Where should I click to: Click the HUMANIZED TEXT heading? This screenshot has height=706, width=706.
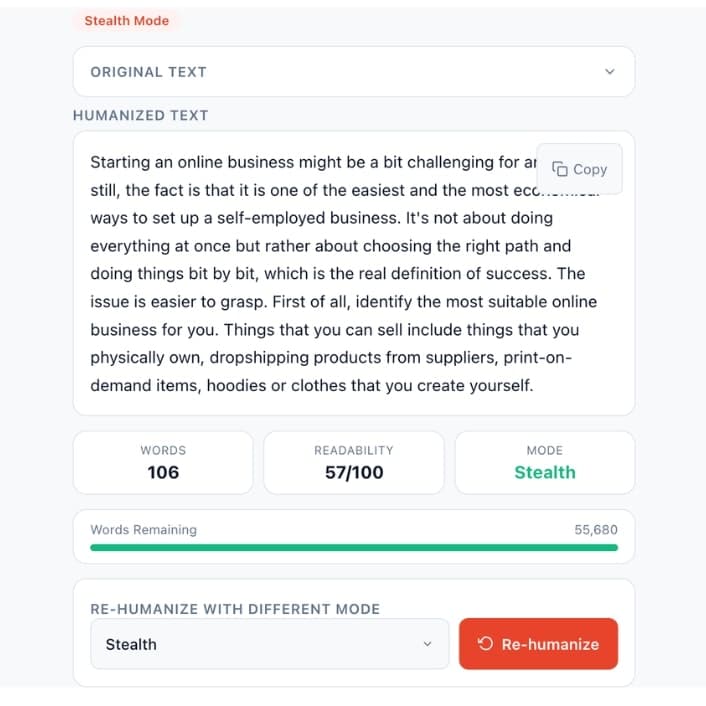click(x=140, y=115)
